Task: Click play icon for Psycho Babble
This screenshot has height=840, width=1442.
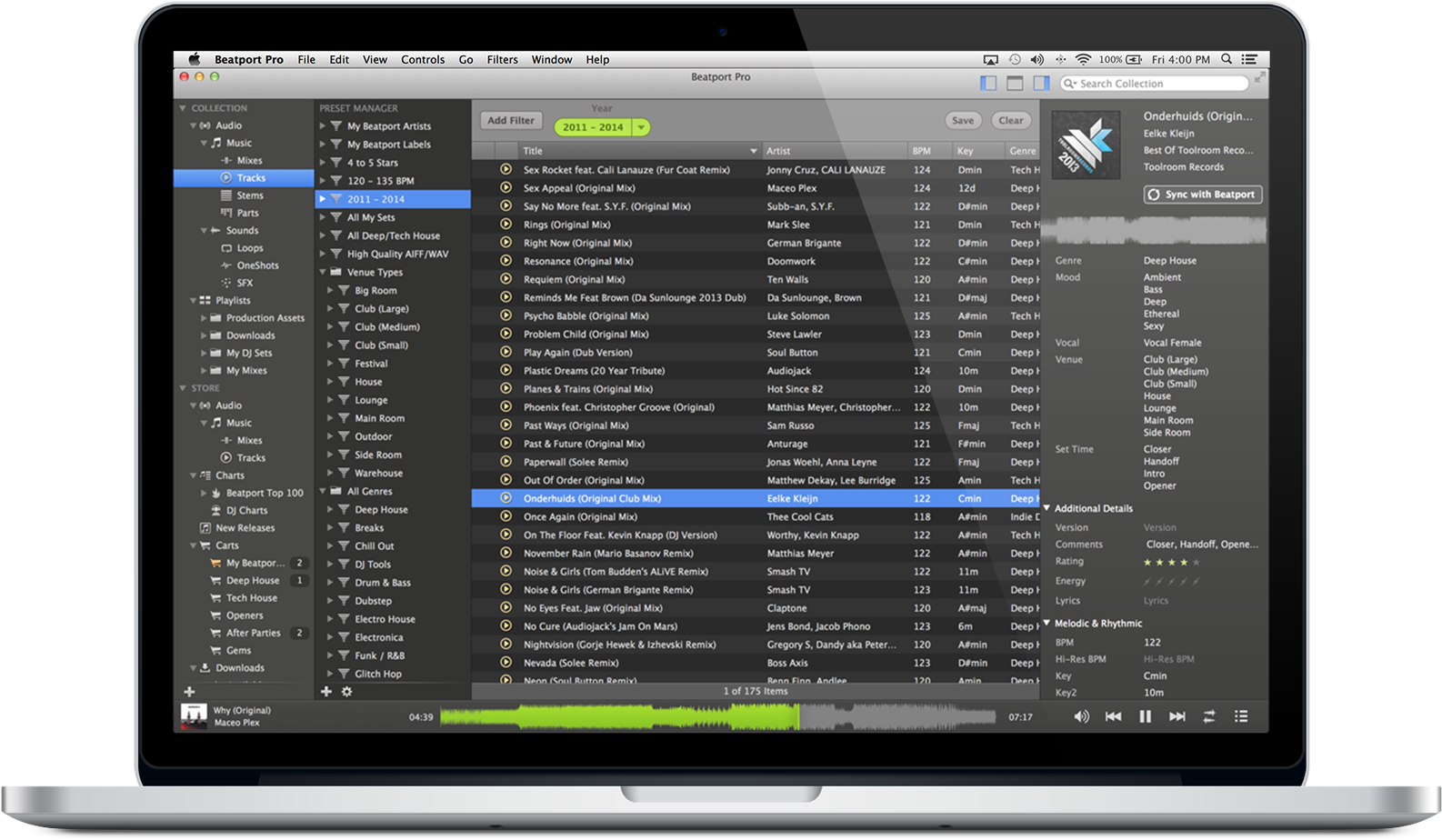Action: pyautogui.click(x=506, y=315)
